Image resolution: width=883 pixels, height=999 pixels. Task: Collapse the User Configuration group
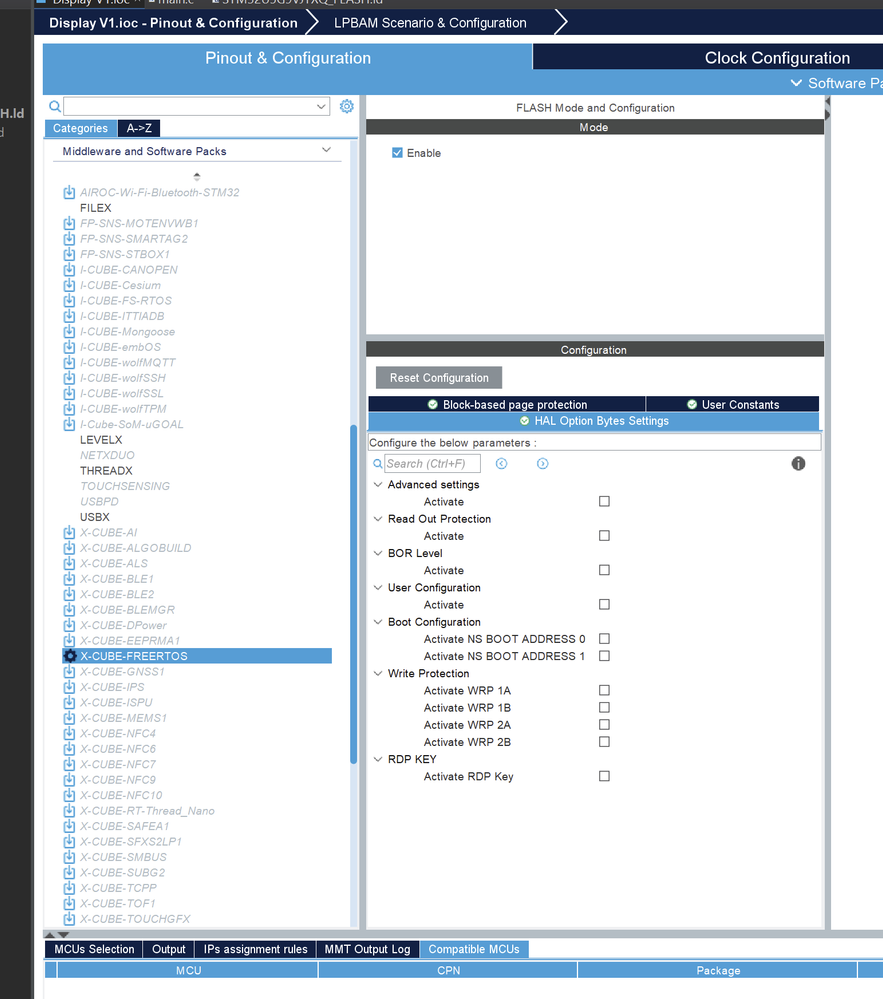pyautogui.click(x=378, y=588)
